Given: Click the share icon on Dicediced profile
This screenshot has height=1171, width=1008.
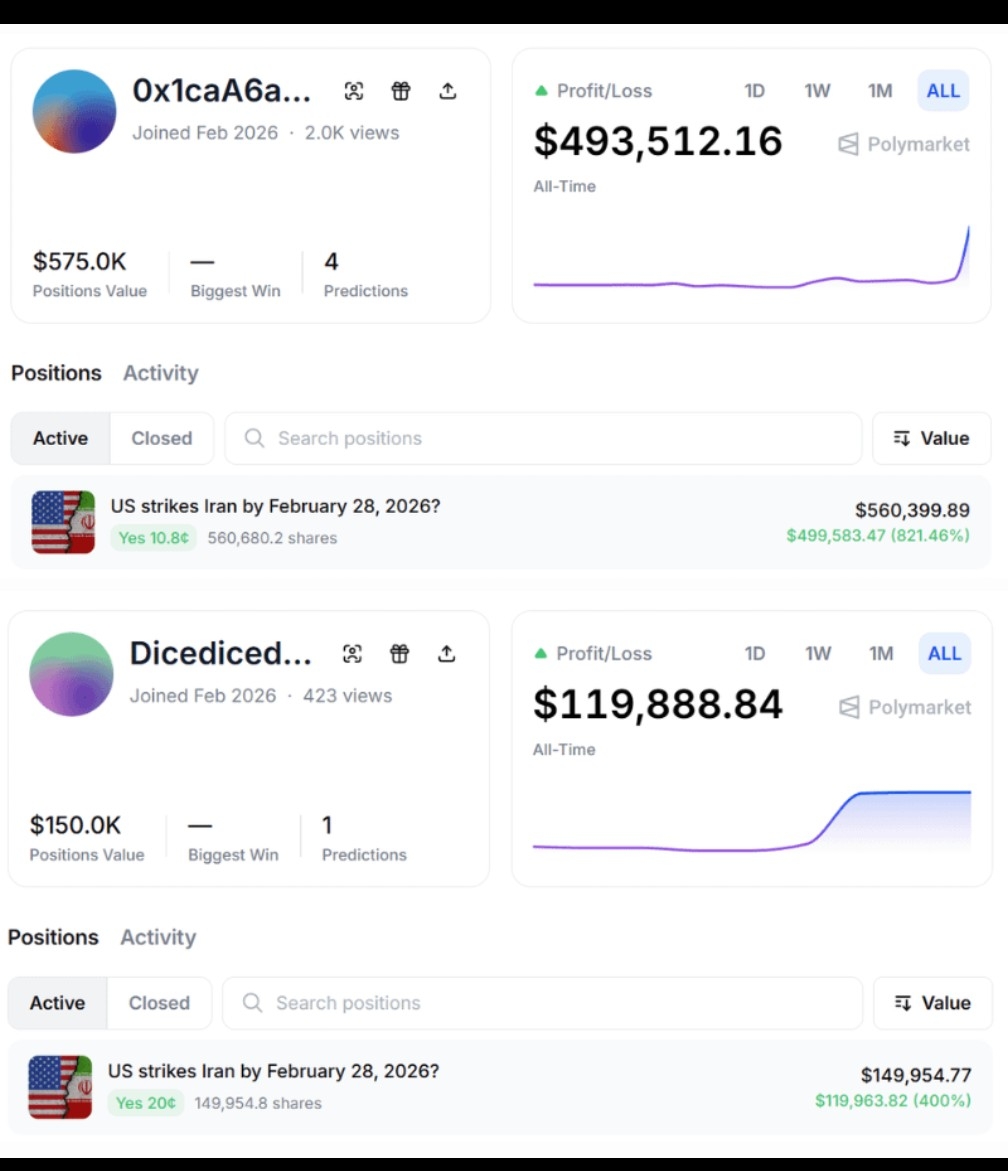Looking at the screenshot, I should (x=447, y=654).
